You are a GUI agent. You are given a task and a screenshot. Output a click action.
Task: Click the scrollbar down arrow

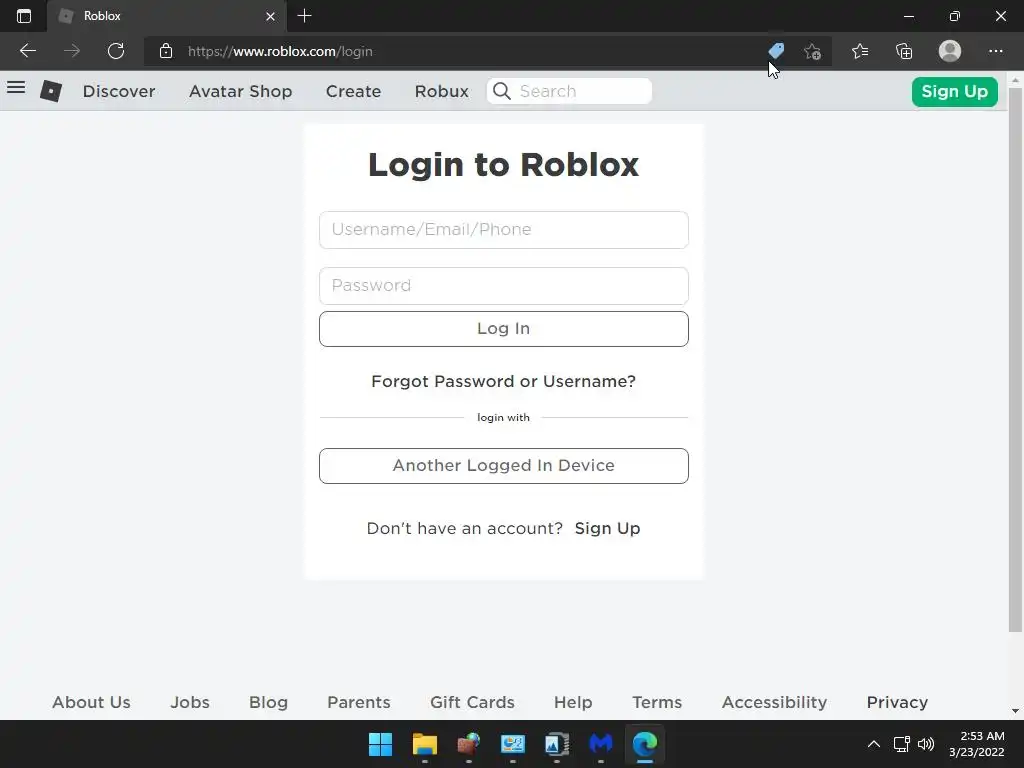pyautogui.click(x=1015, y=711)
